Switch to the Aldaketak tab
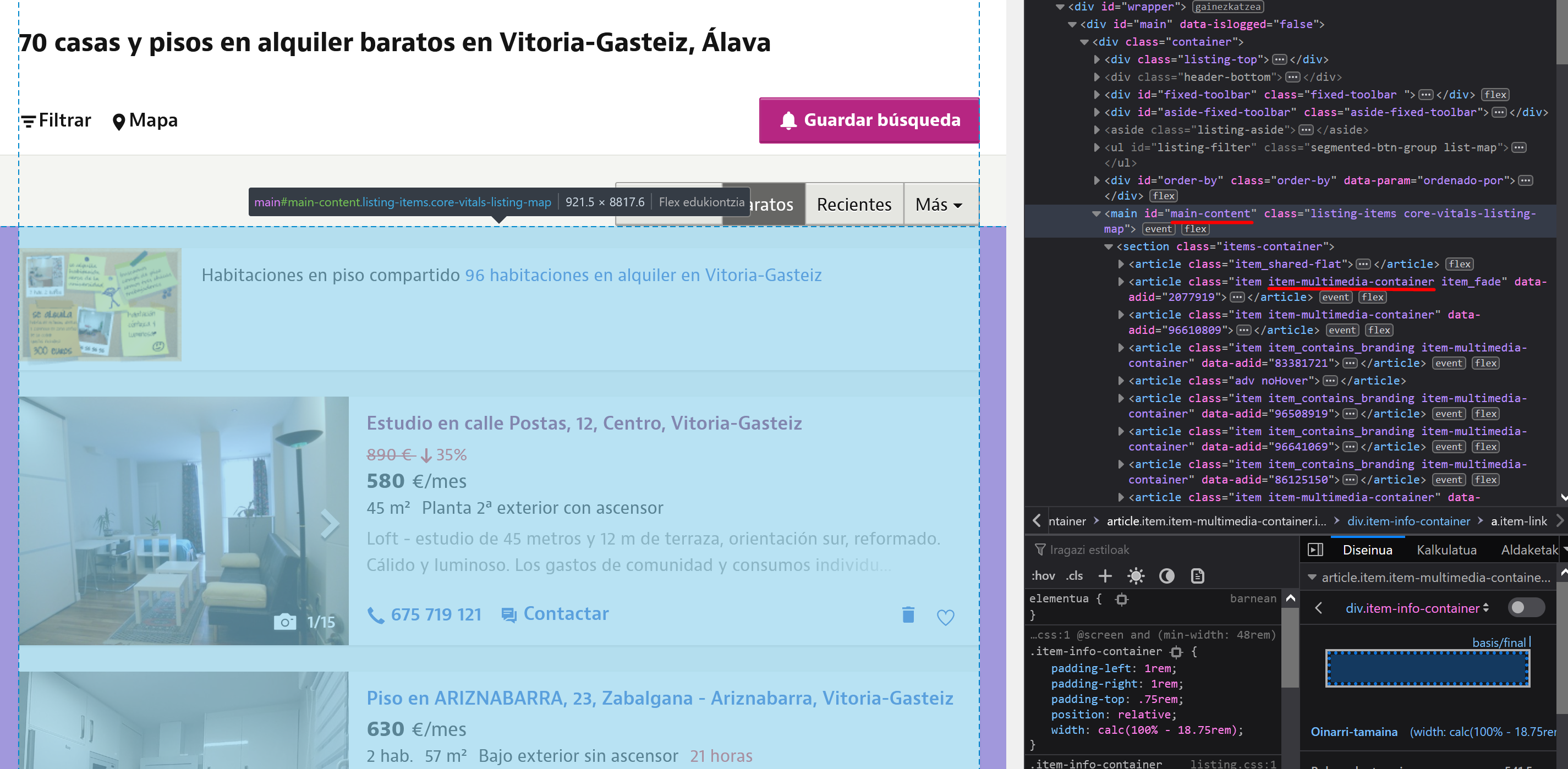Viewport: 1568px width, 769px height. (x=1528, y=550)
